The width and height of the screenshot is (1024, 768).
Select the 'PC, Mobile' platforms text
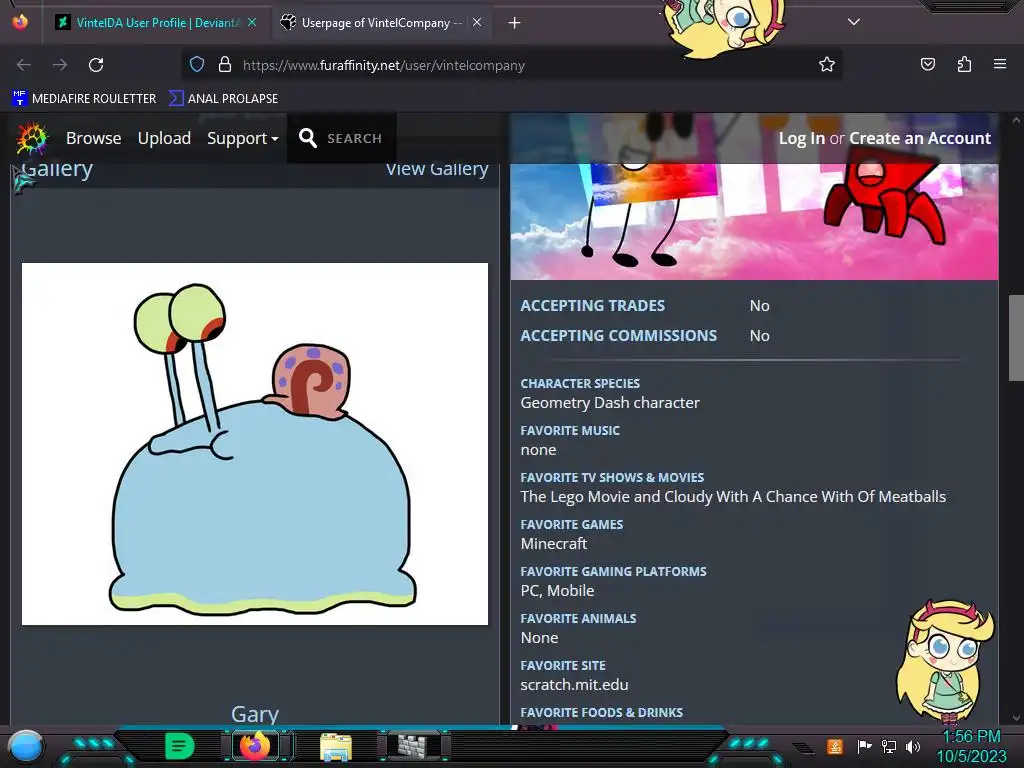point(557,590)
